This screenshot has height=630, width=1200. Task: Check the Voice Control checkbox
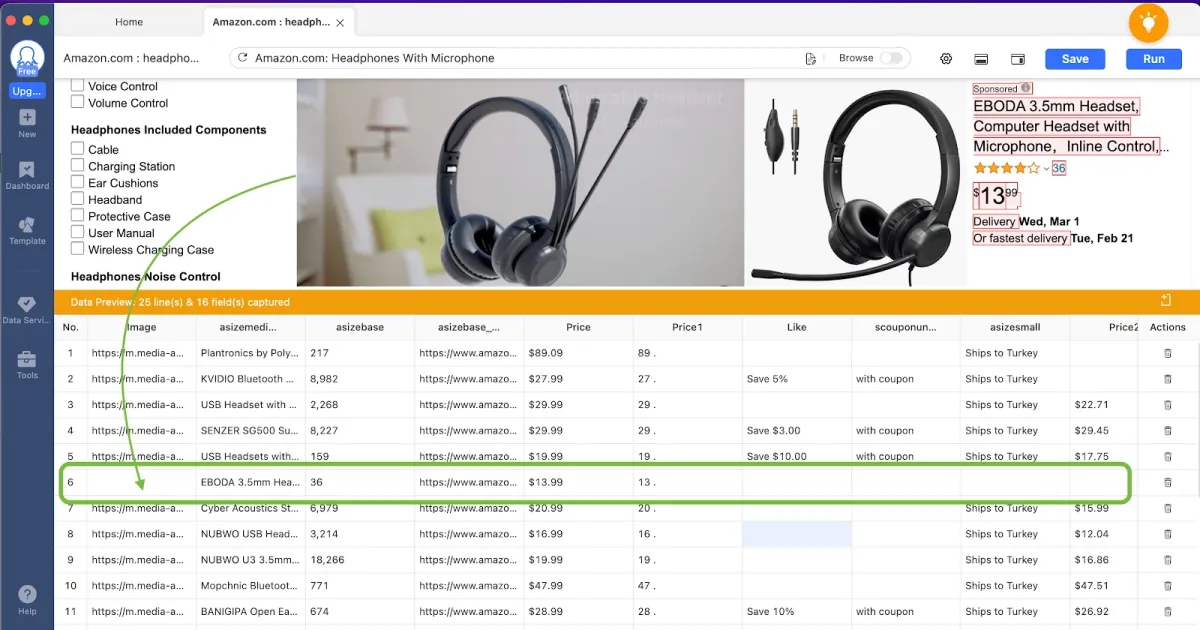[77, 85]
